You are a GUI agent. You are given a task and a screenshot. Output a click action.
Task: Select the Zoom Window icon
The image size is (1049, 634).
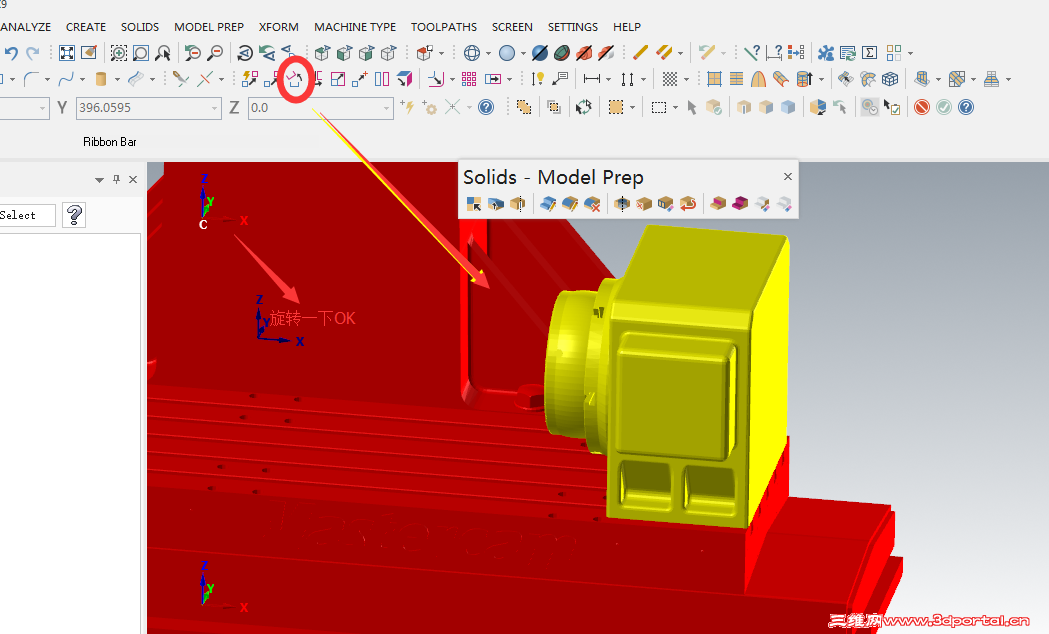pos(118,53)
